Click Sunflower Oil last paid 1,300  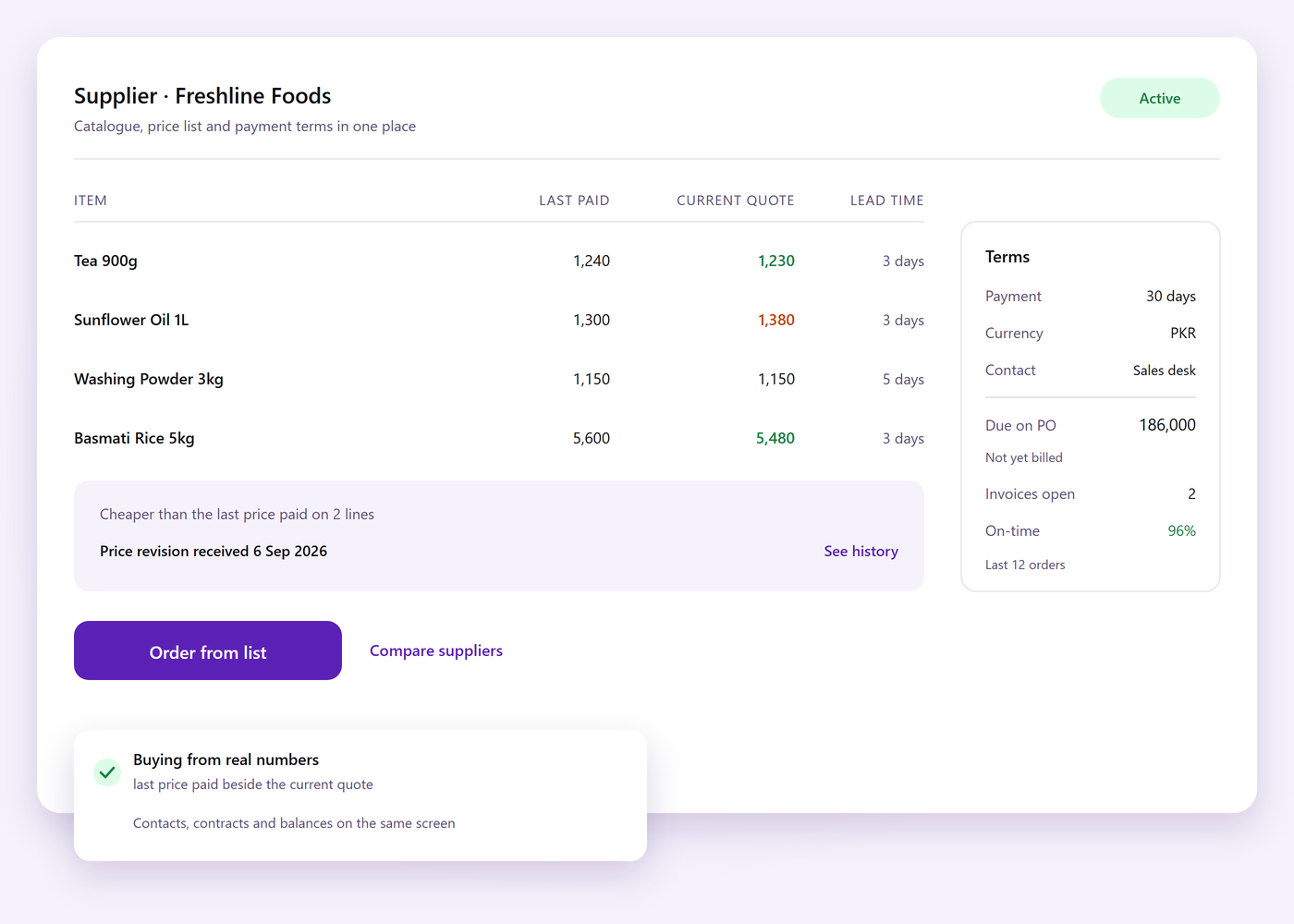tap(592, 320)
